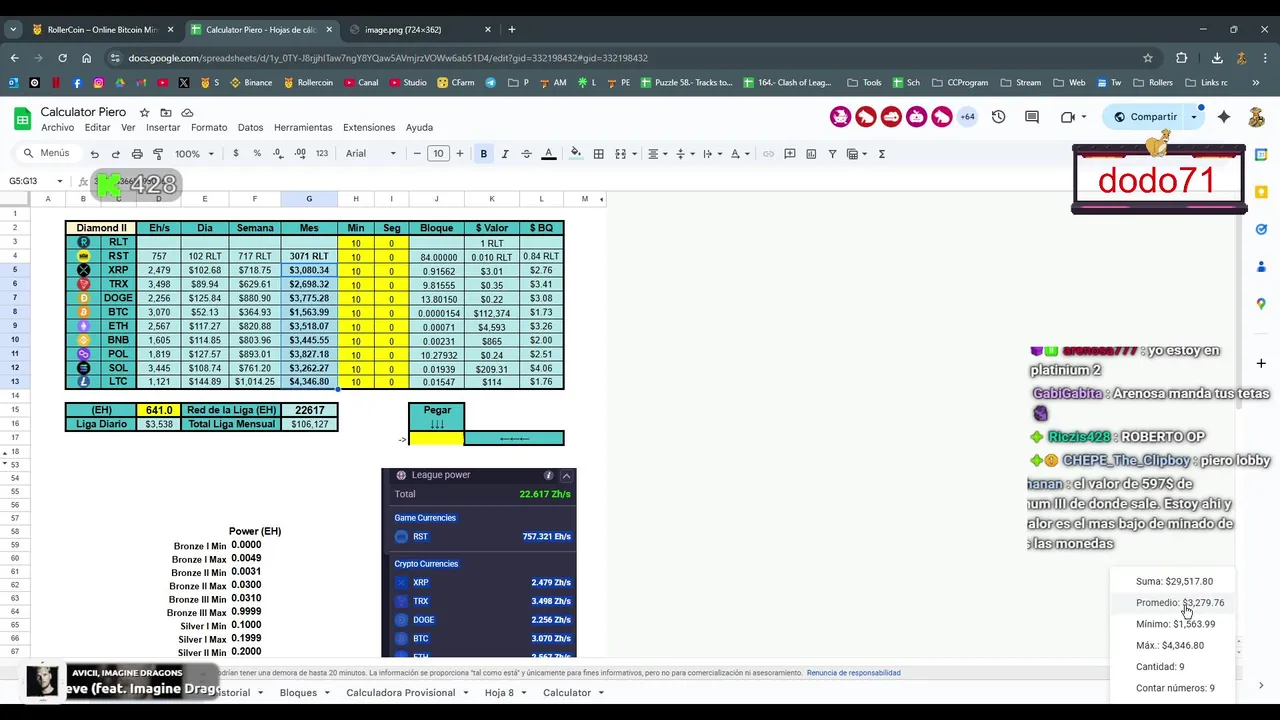Open the horizontal align dropdown
This screenshot has height=720, width=1280.
656,154
